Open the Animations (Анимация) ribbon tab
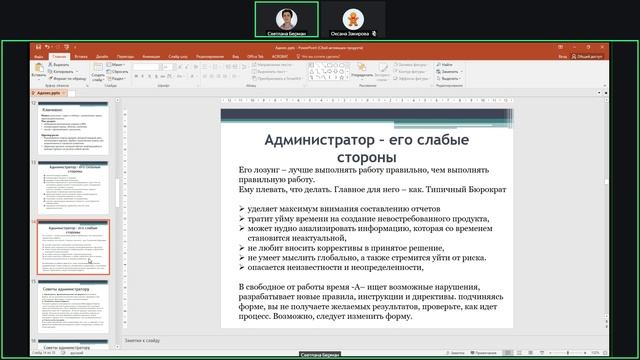 151,57
